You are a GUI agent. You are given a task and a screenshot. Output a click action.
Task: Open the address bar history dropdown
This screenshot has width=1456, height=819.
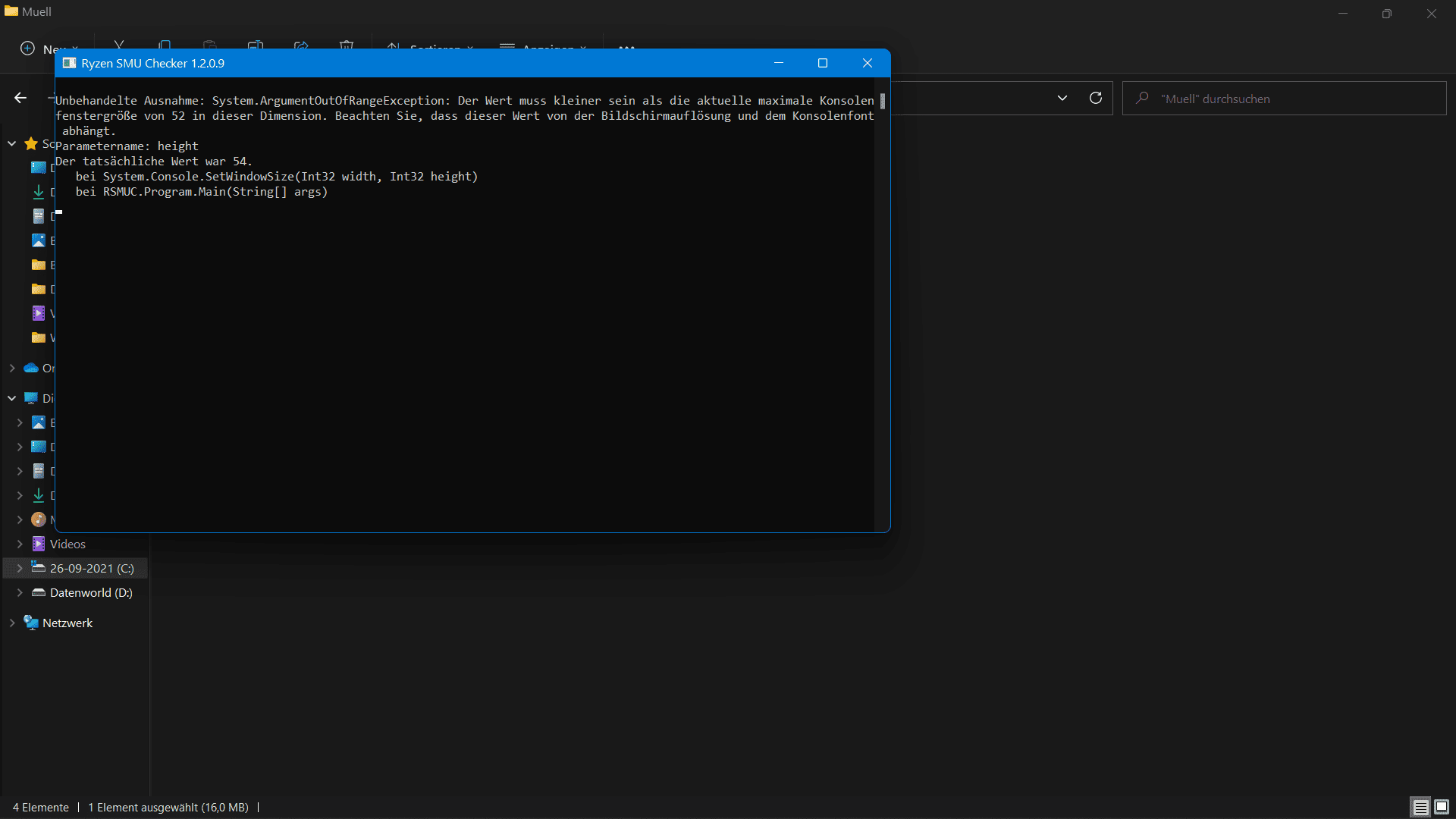1062,98
